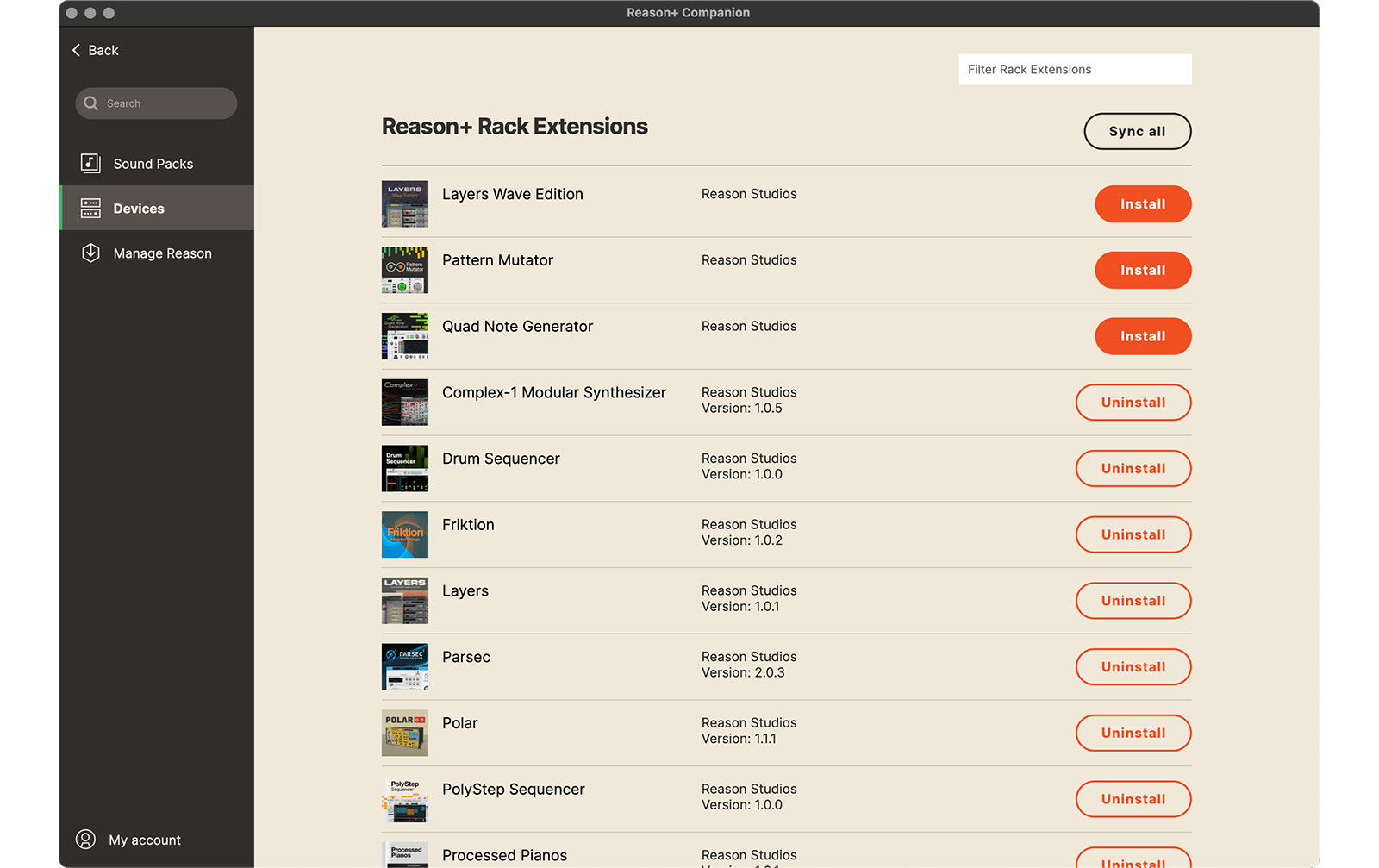Click the Layers device thumbnail
1379x868 pixels.
(x=405, y=601)
